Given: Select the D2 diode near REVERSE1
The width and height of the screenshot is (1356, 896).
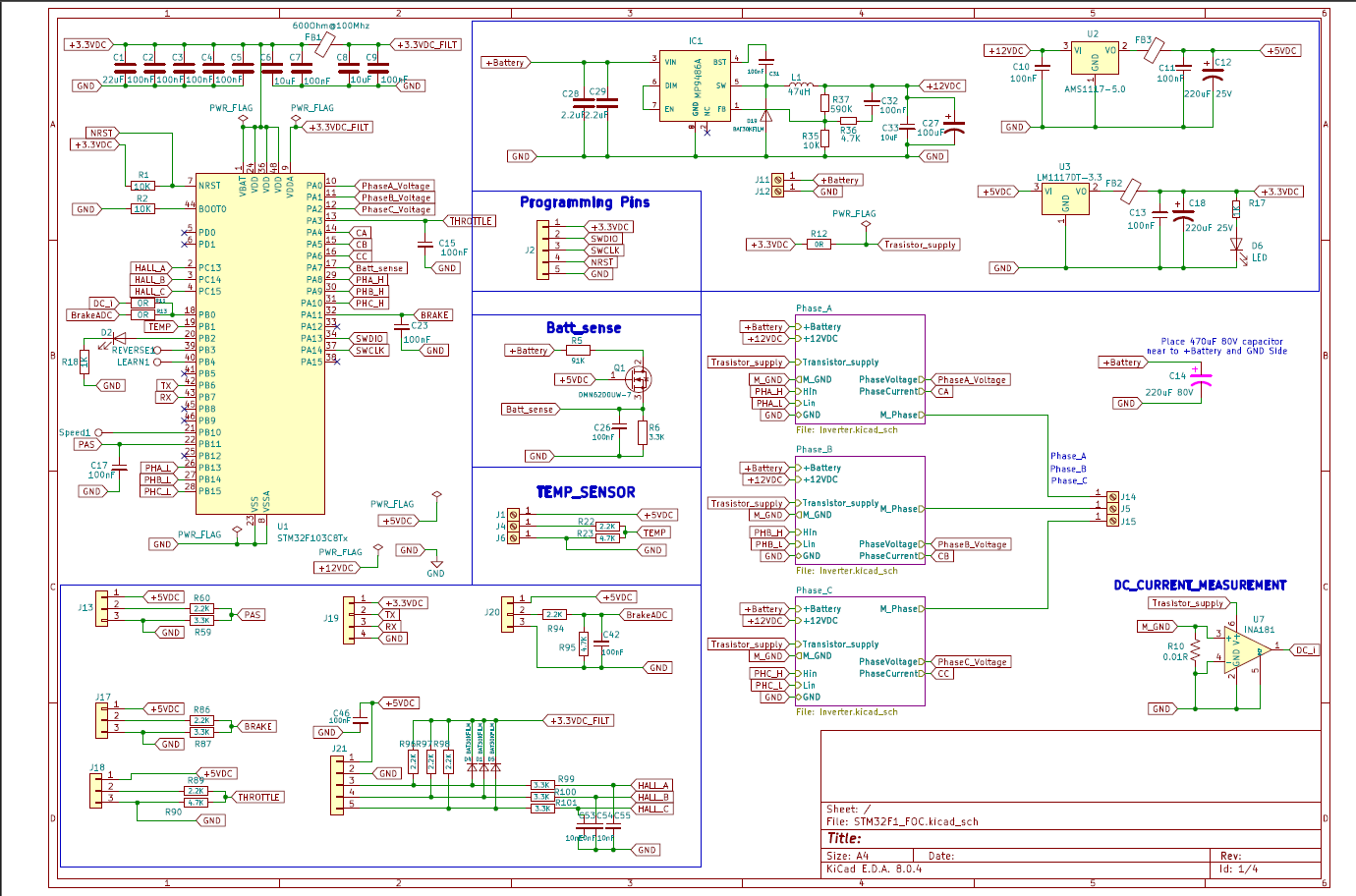Looking at the screenshot, I should click(x=120, y=339).
